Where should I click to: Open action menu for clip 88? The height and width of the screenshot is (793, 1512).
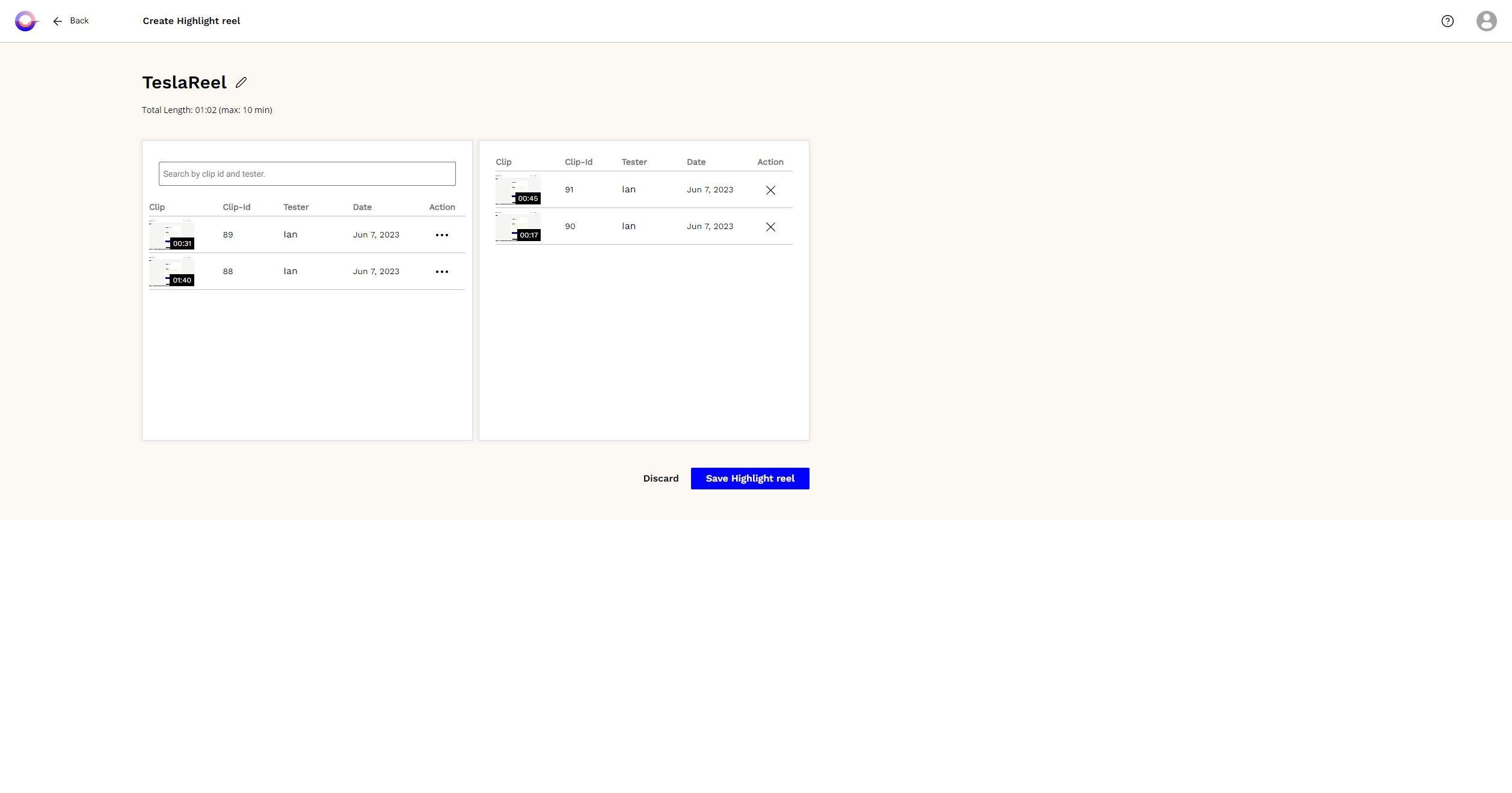[441, 272]
